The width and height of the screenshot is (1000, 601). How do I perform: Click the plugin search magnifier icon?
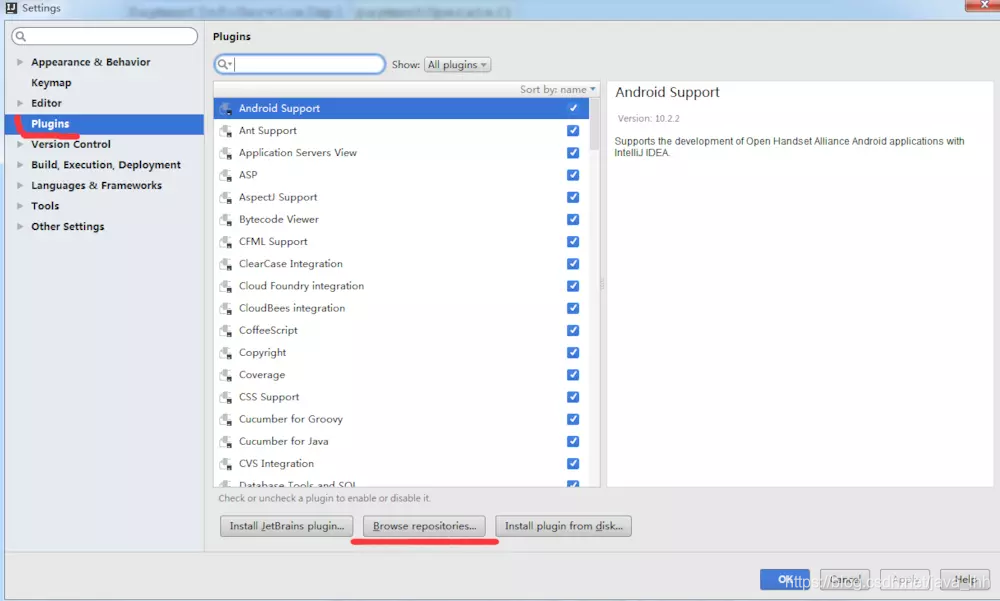point(223,64)
